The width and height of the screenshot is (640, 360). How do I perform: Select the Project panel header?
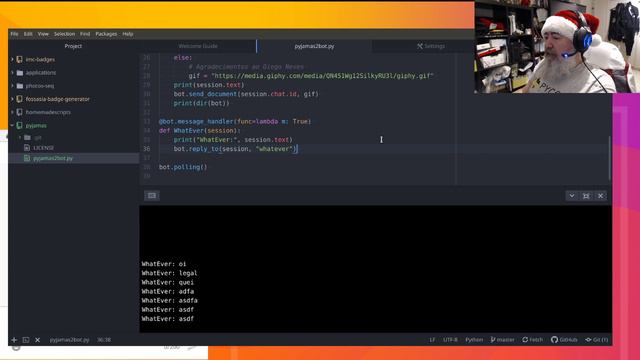(x=73, y=46)
